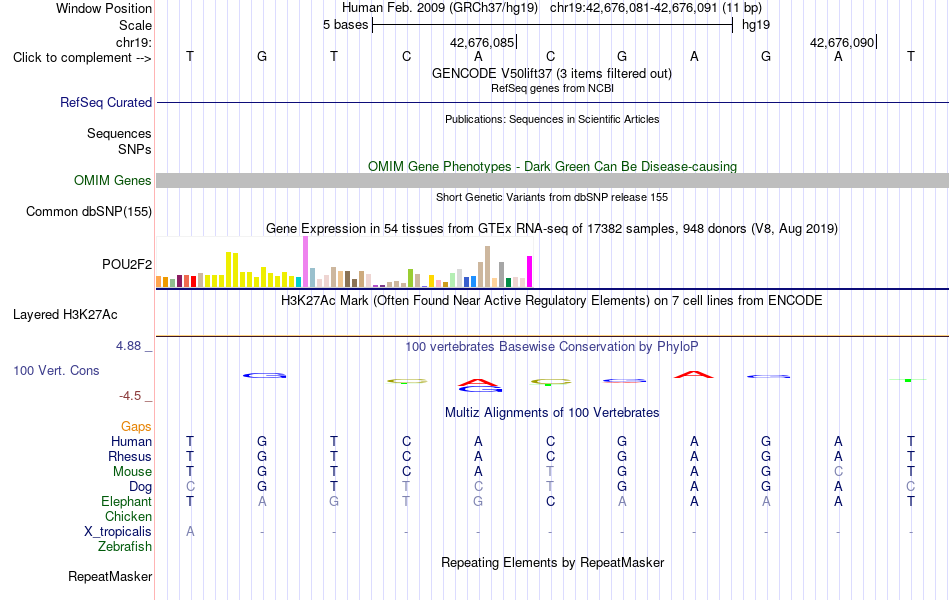Click the A base in X_tropicalis row

click(x=190, y=532)
